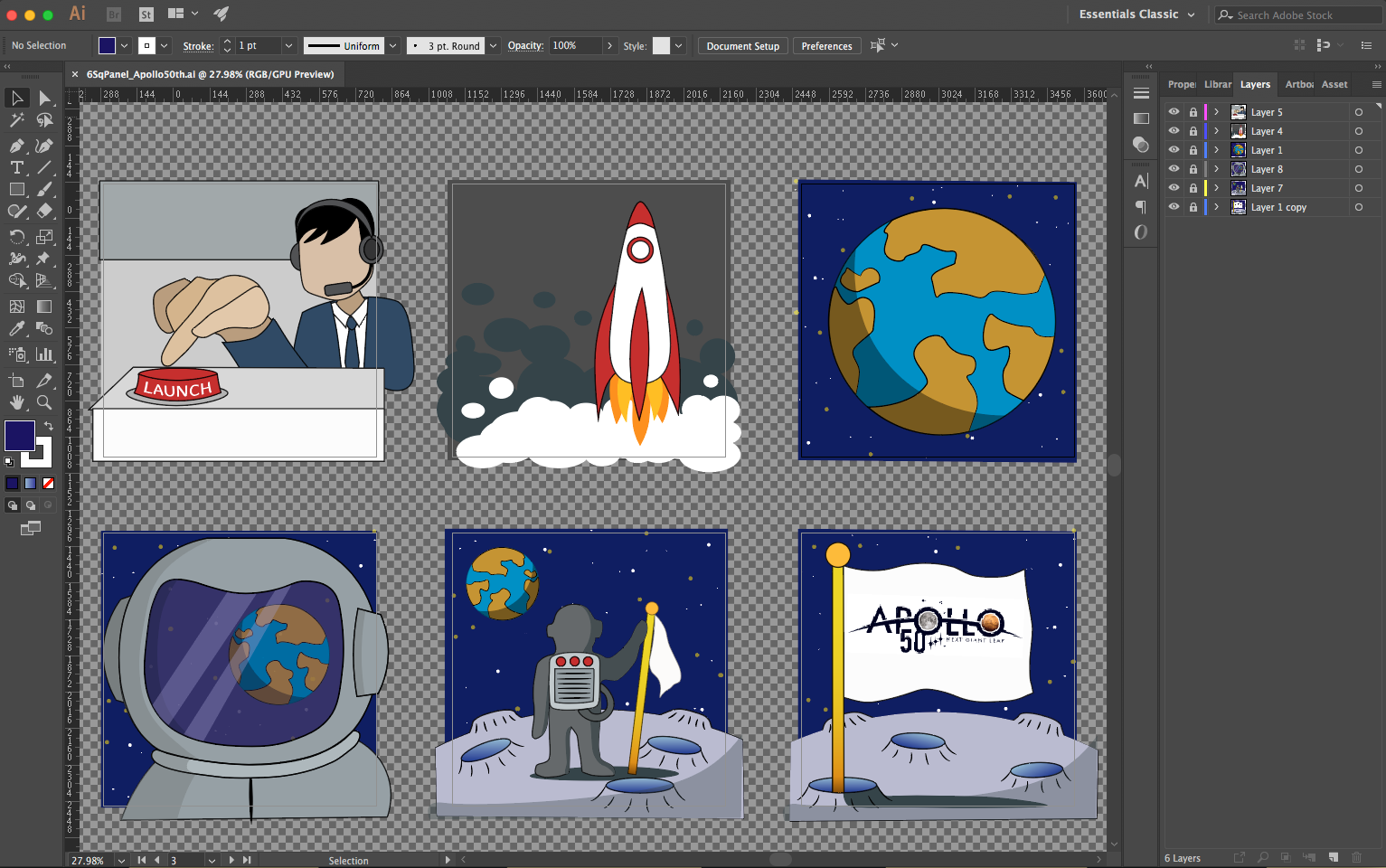Open the Paragraph panel icon in dock

coord(1141,206)
